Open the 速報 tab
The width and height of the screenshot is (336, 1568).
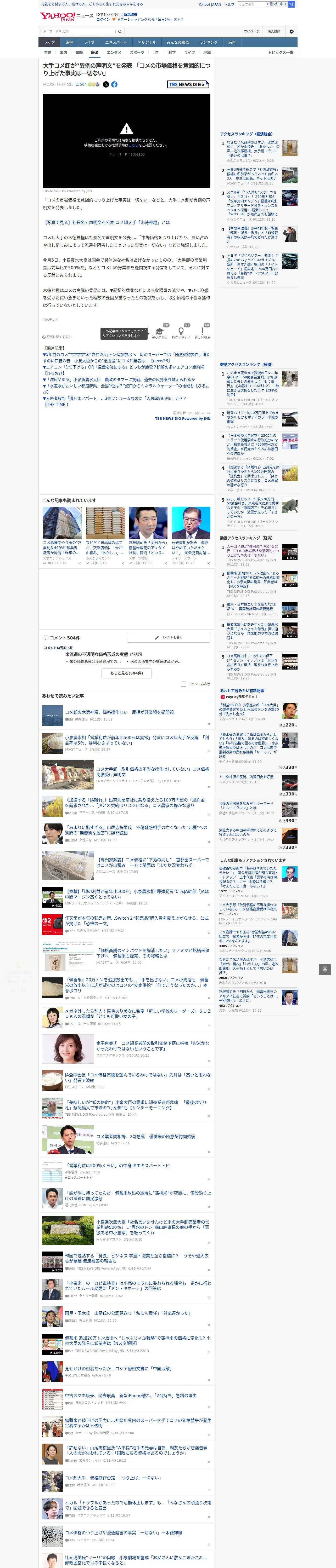click(69, 43)
